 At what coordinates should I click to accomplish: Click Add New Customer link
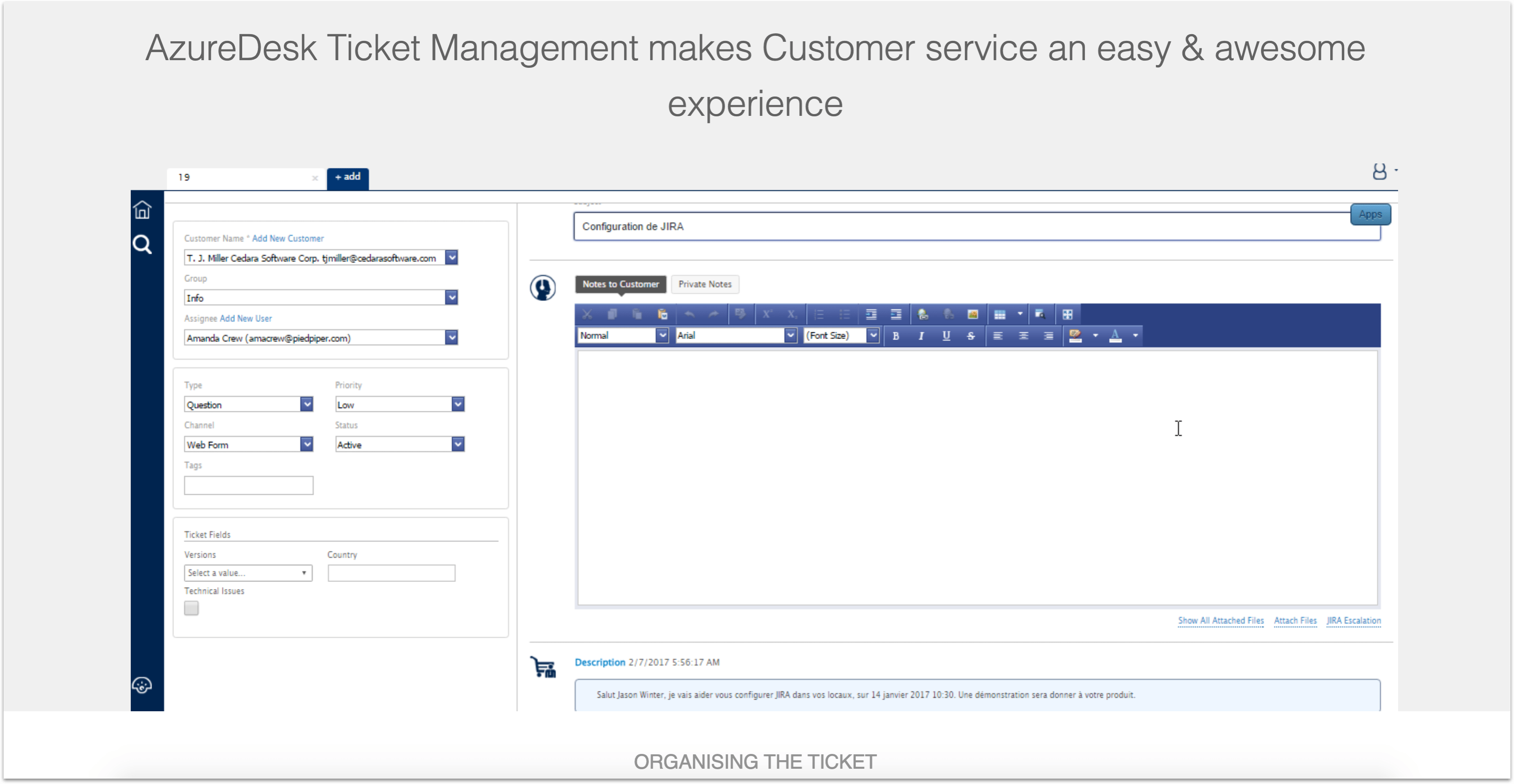pos(288,238)
